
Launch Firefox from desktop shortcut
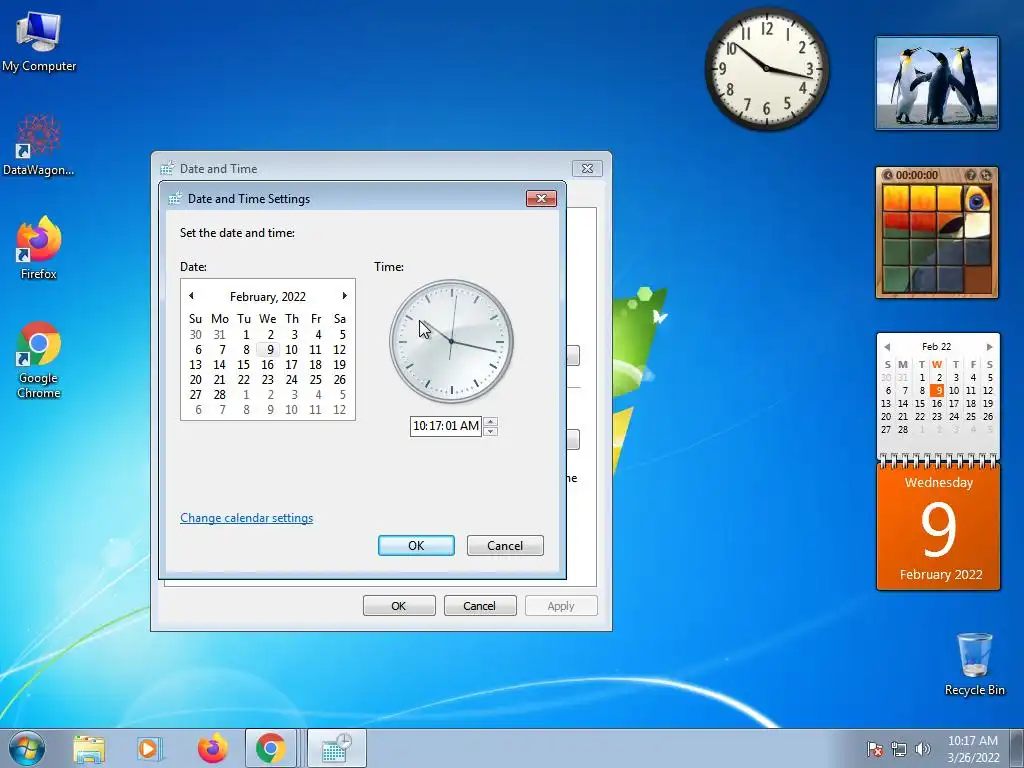[39, 248]
